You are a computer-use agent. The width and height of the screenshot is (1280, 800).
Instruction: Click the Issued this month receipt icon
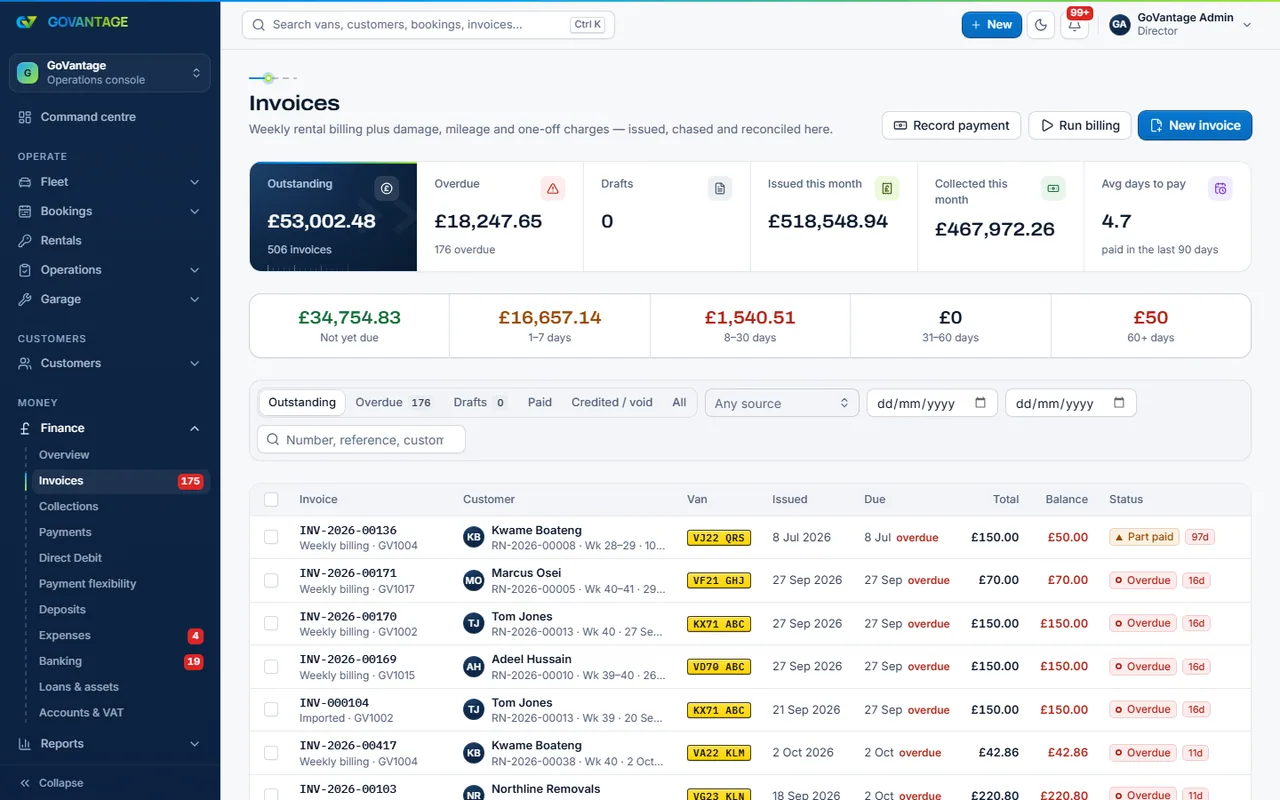pyautogui.click(x=886, y=188)
